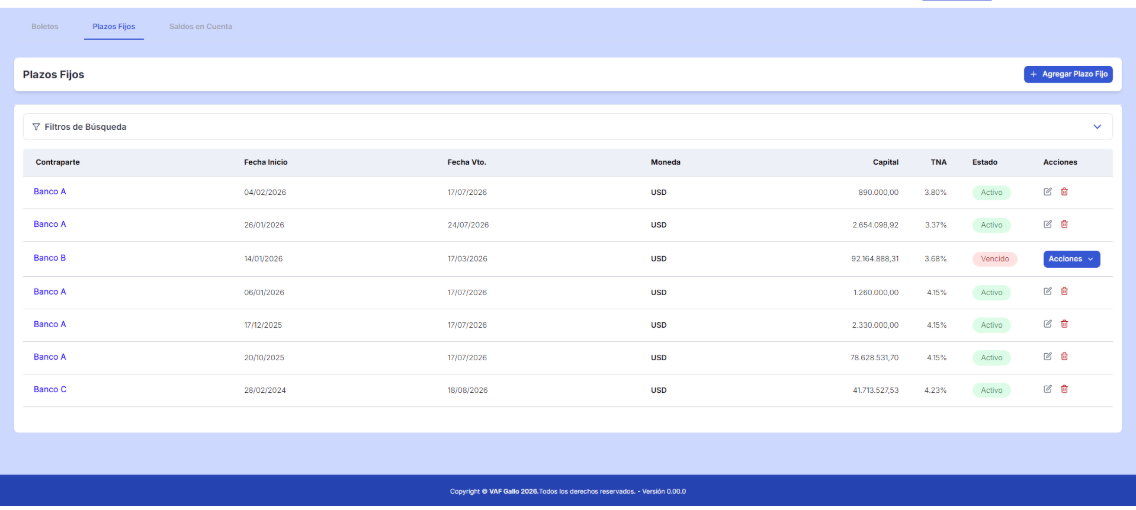
Task: Delete the deposit starting 20/10/2025
Action: click(x=1064, y=356)
